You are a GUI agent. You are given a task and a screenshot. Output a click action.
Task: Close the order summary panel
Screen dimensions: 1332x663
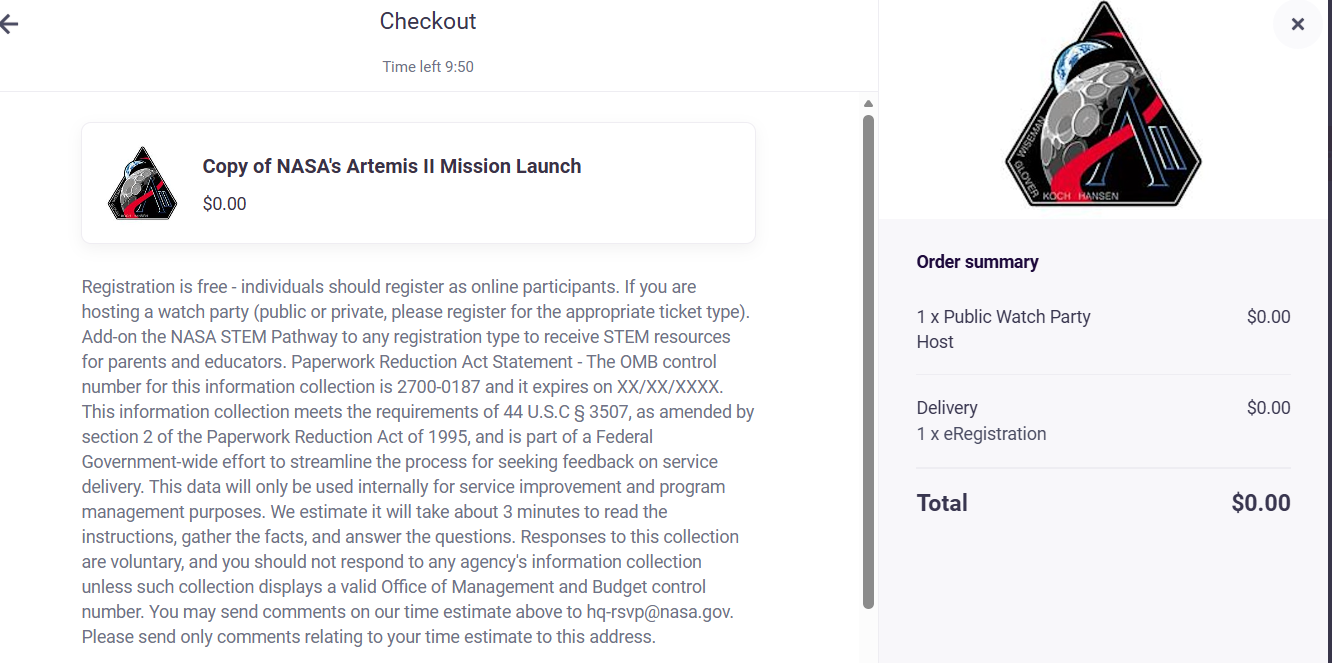tap(1297, 24)
